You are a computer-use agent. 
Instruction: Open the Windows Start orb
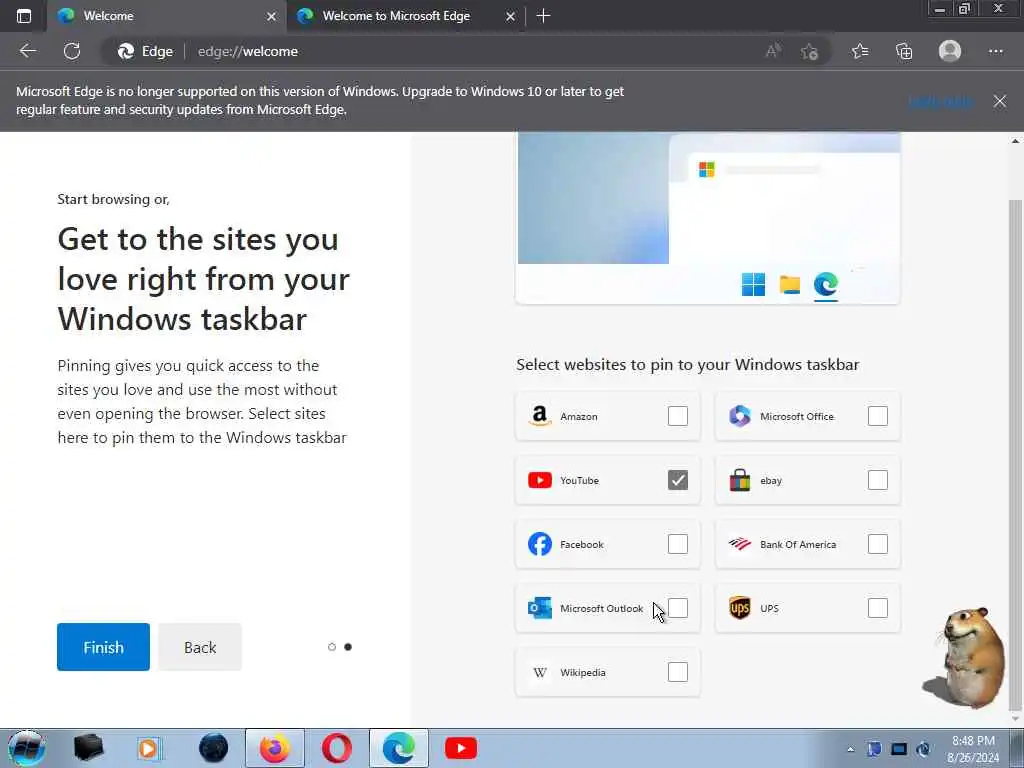coord(26,748)
